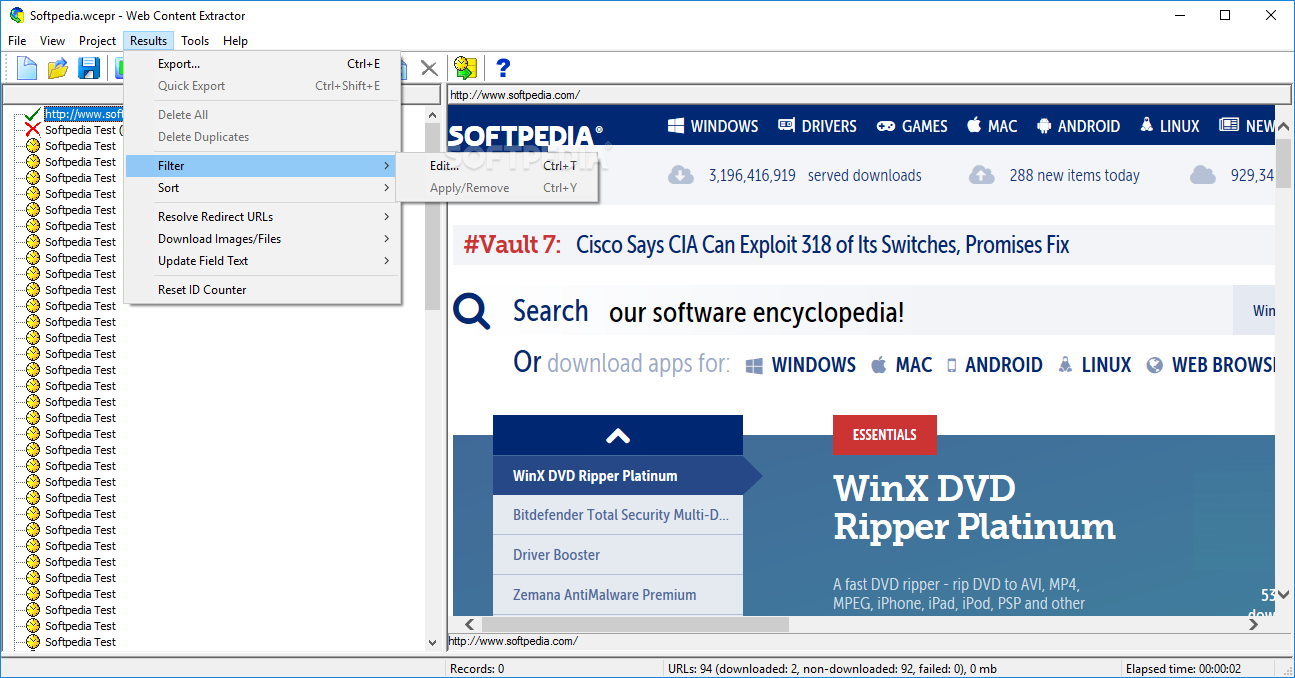The image size is (1295, 678).
Task: Click Reset ID Counter menu entry
Action: pyautogui.click(x=263, y=290)
